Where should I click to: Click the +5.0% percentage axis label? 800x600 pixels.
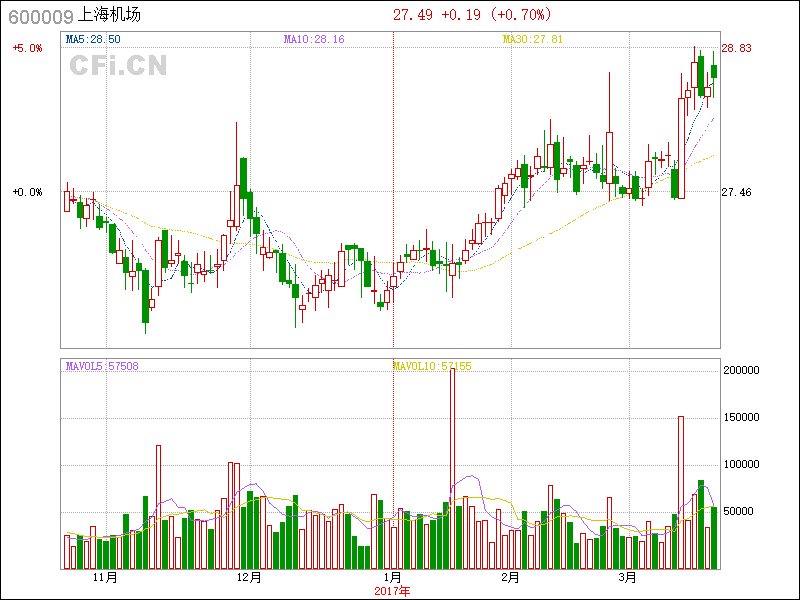28,48
